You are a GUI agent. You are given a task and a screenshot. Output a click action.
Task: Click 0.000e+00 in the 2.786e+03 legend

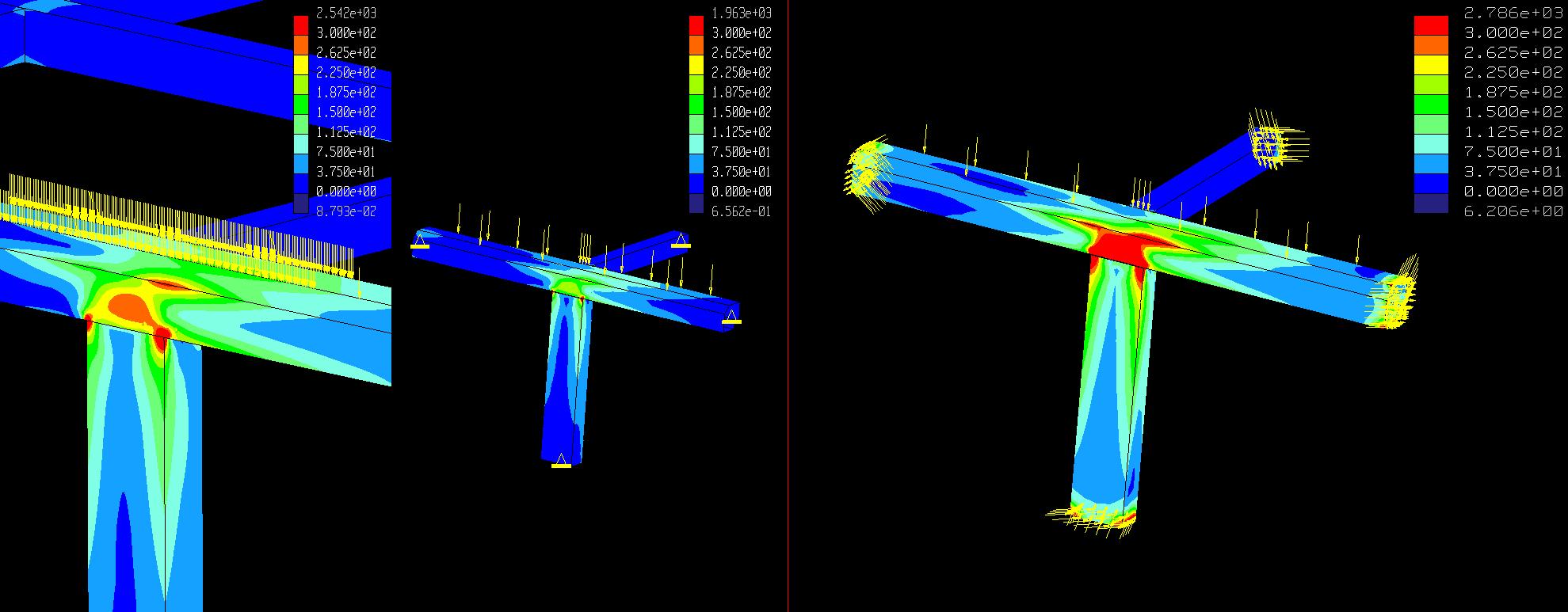(x=1513, y=192)
